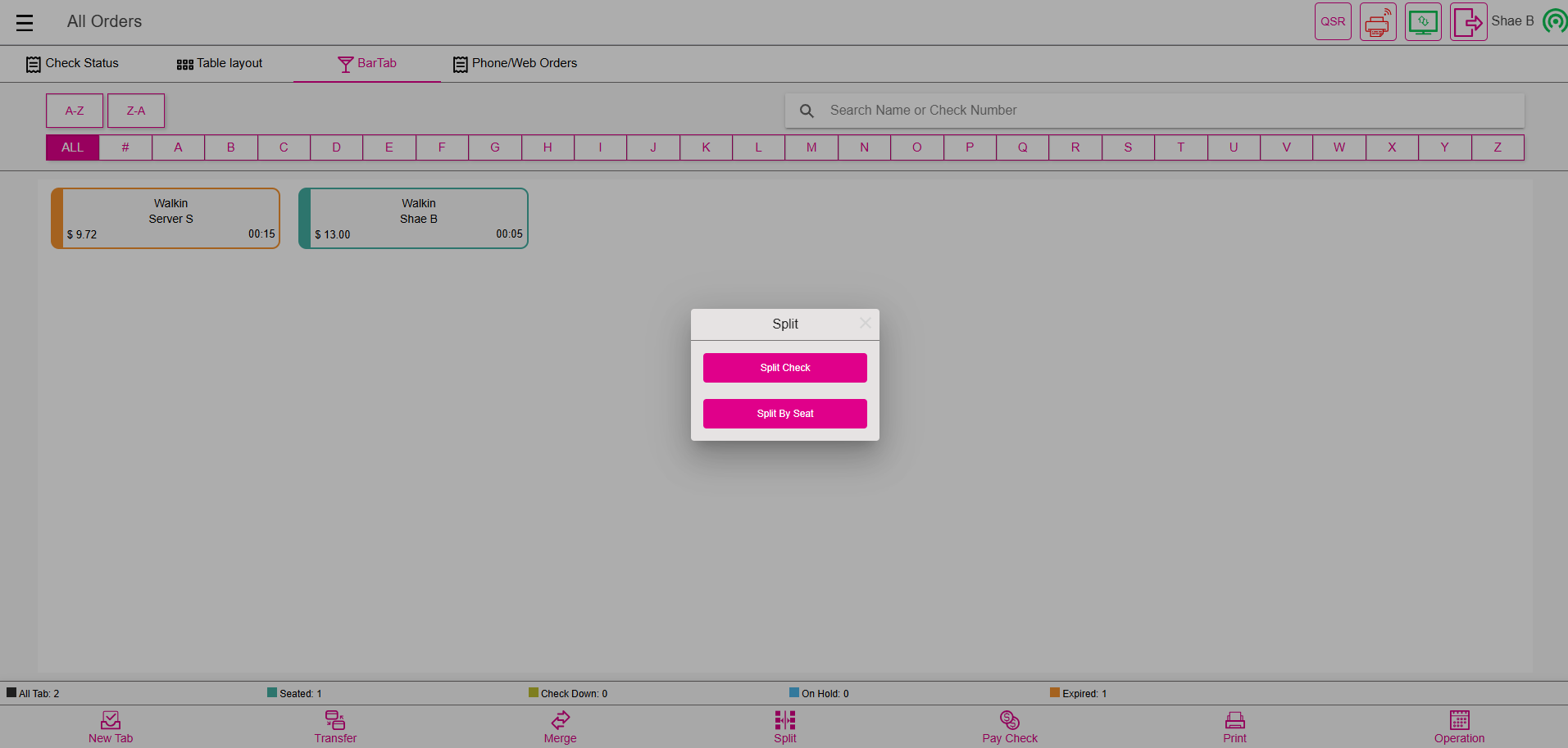Click the green monitor display icon
This screenshot has height=748, width=1568.
tap(1422, 21)
